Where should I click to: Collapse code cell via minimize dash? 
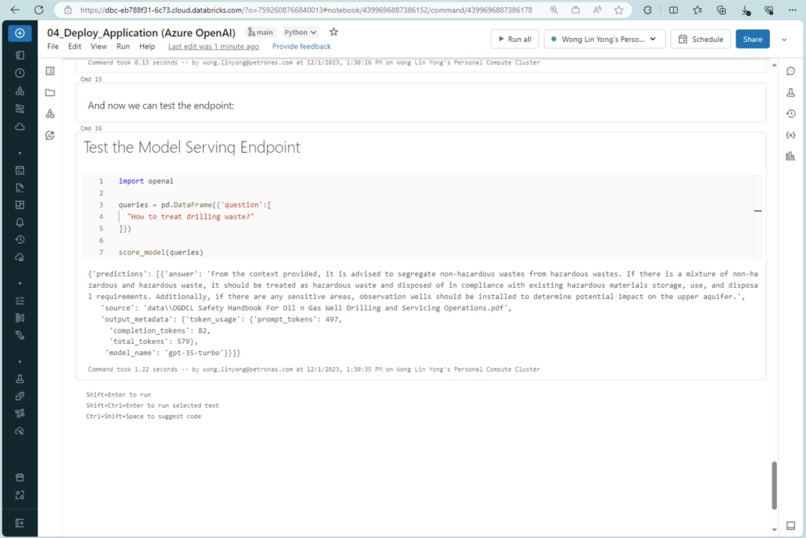(758, 211)
